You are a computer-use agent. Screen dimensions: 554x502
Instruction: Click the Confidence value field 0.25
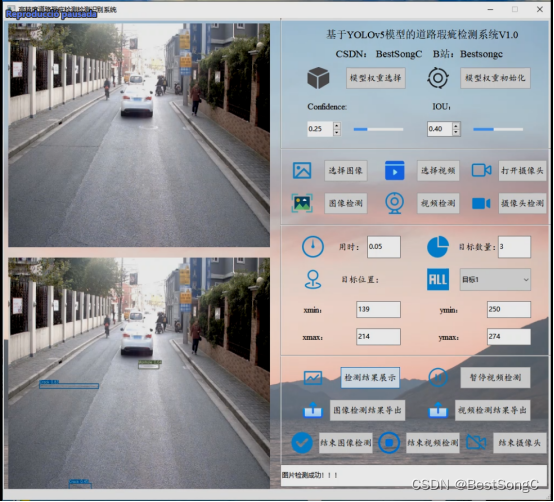(x=320, y=129)
